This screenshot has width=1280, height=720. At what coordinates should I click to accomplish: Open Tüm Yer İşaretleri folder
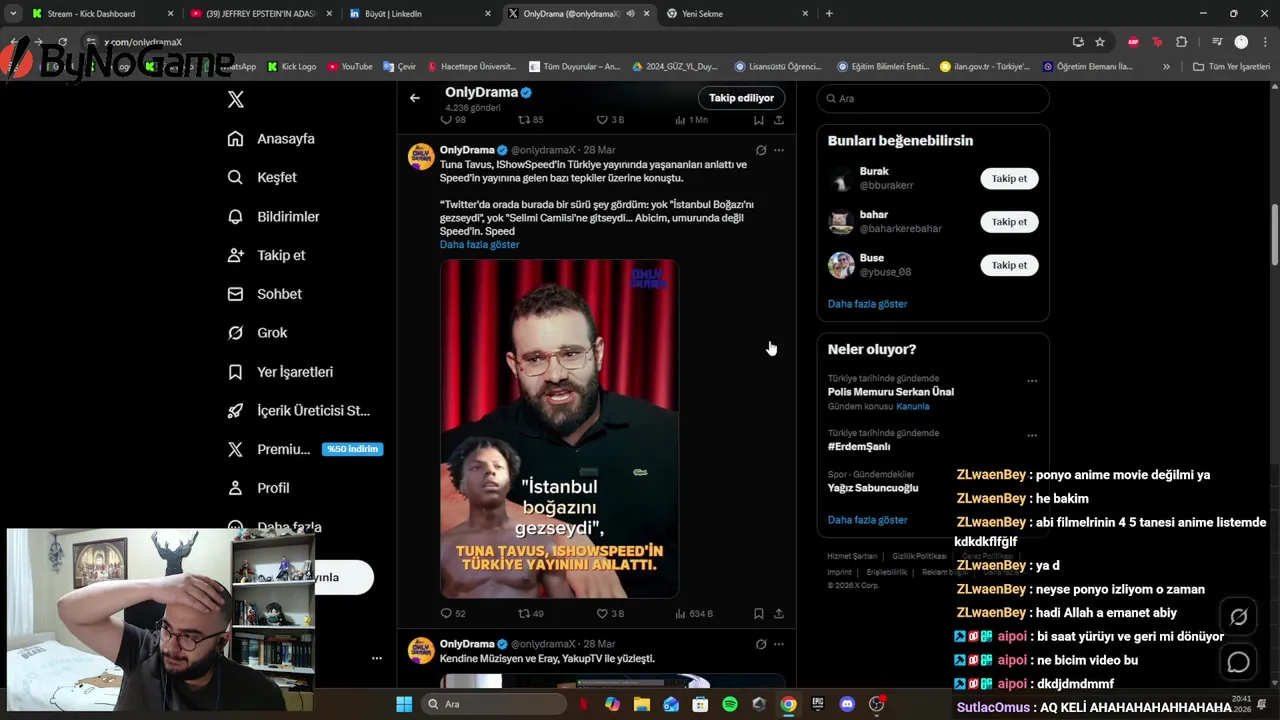click(1231, 67)
